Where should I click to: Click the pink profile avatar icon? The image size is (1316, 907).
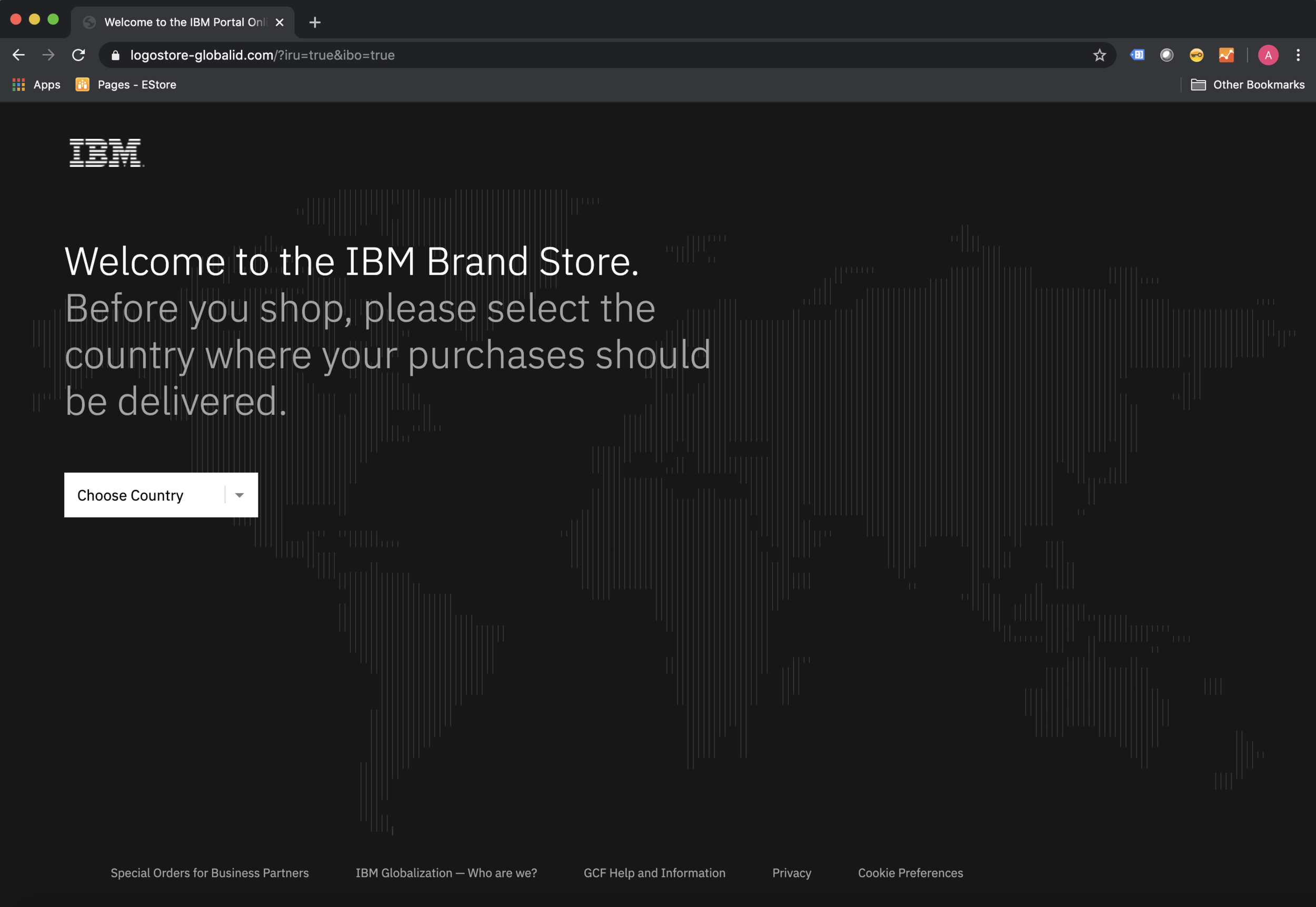[x=1269, y=55]
